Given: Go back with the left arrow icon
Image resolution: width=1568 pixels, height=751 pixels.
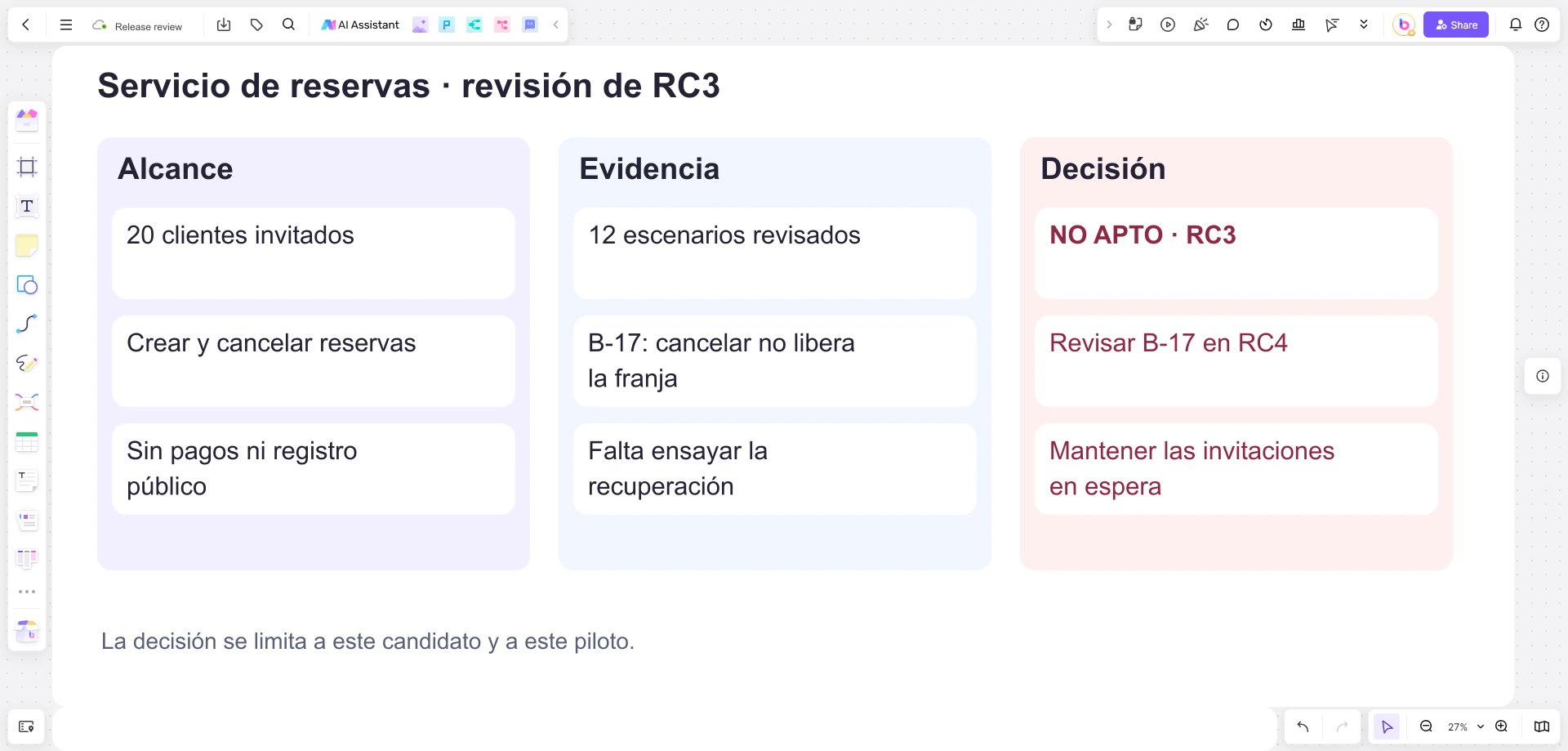Looking at the screenshot, I should [26, 25].
